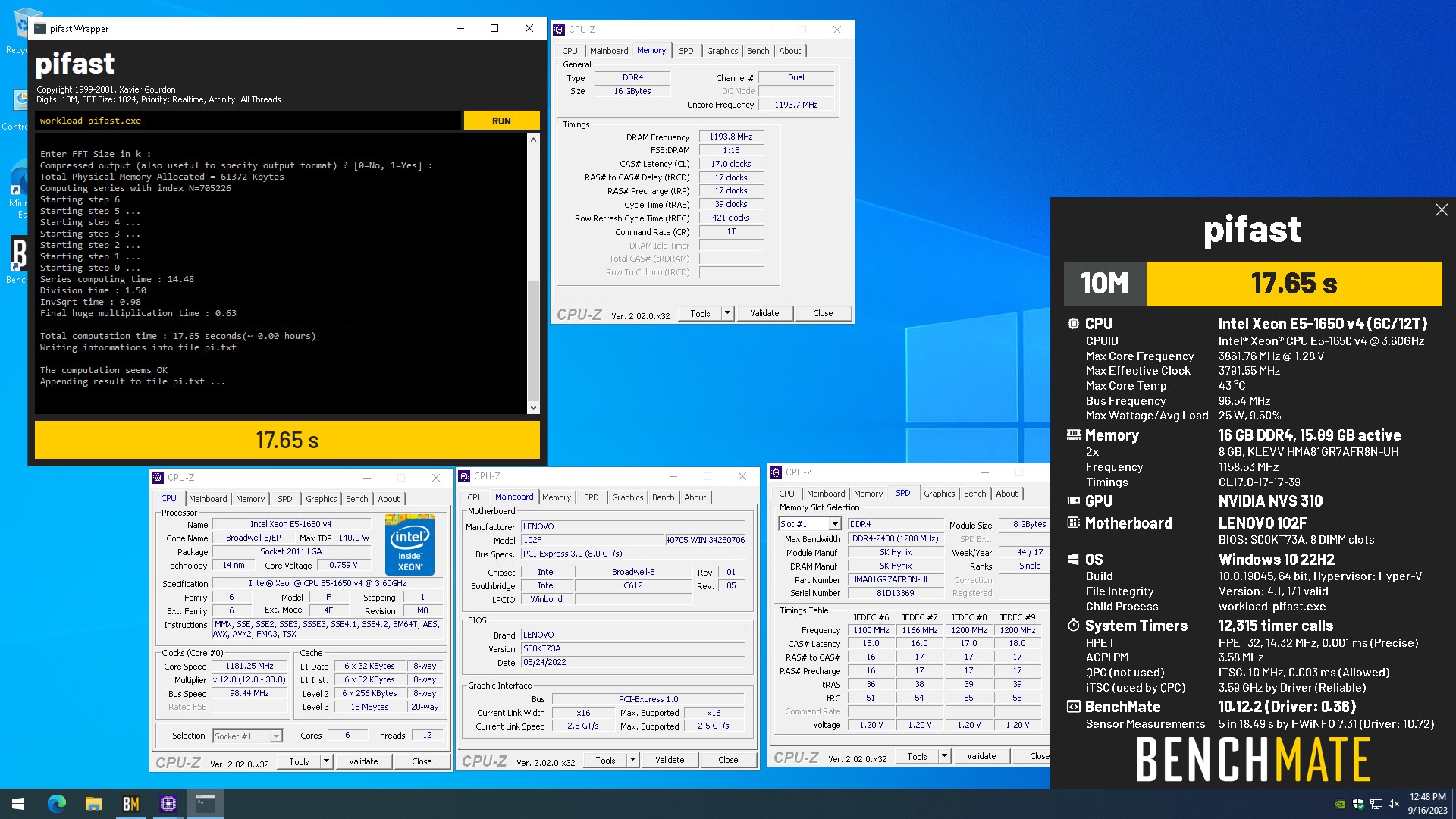Click pifast Wrapper title bar icon

click(x=40, y=29)
